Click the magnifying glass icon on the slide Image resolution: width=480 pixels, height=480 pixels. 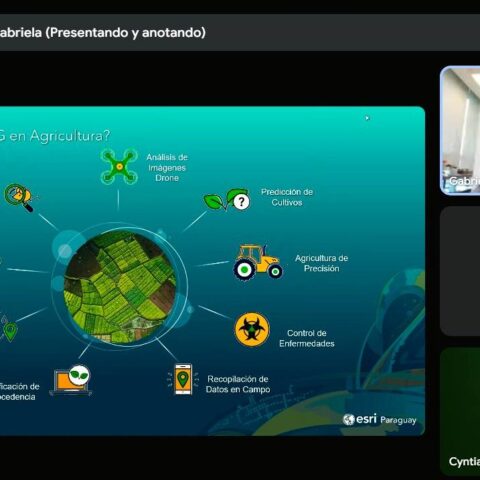(19, 197)
